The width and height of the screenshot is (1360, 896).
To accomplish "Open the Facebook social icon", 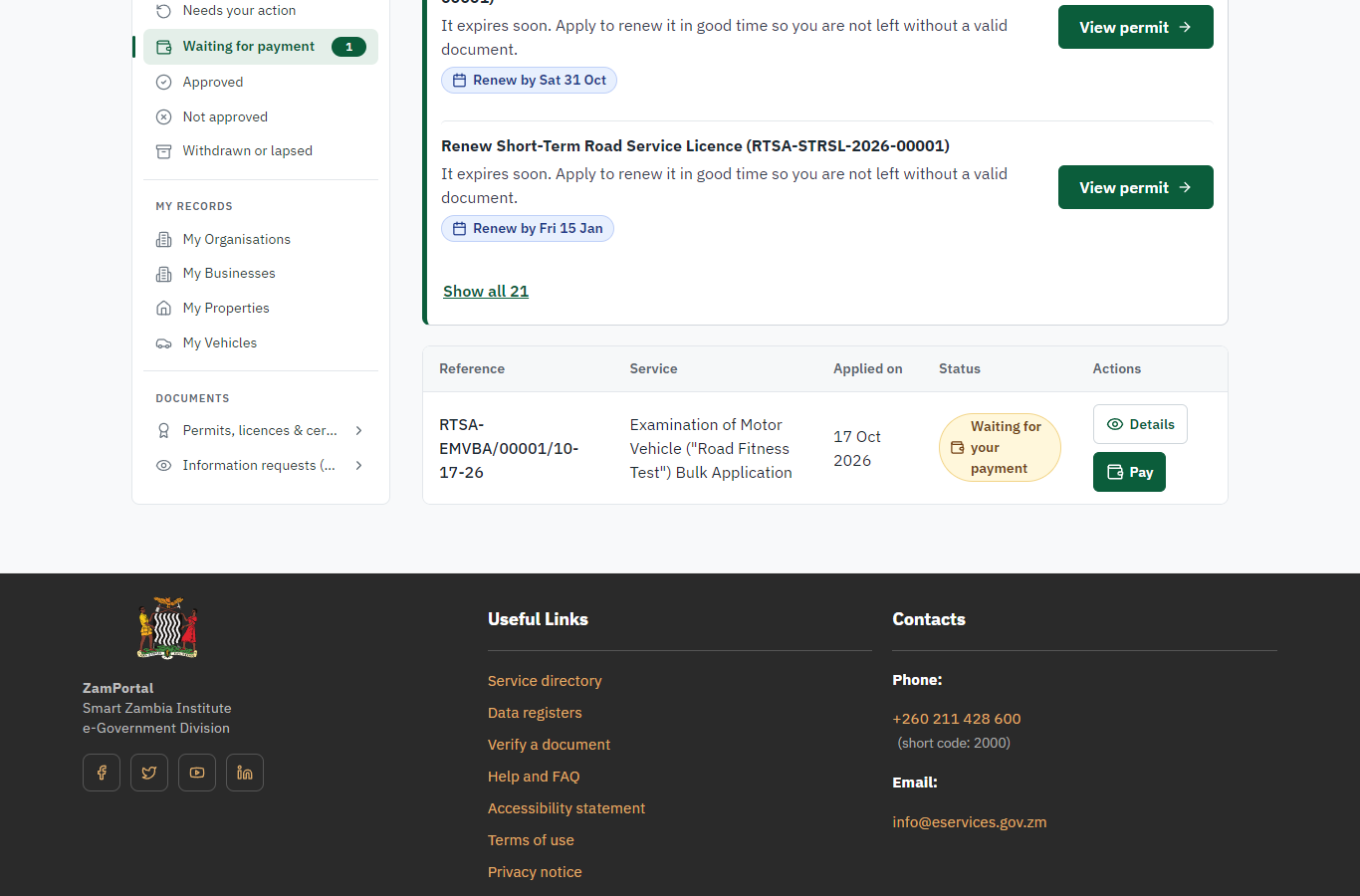I will point(102,773).
